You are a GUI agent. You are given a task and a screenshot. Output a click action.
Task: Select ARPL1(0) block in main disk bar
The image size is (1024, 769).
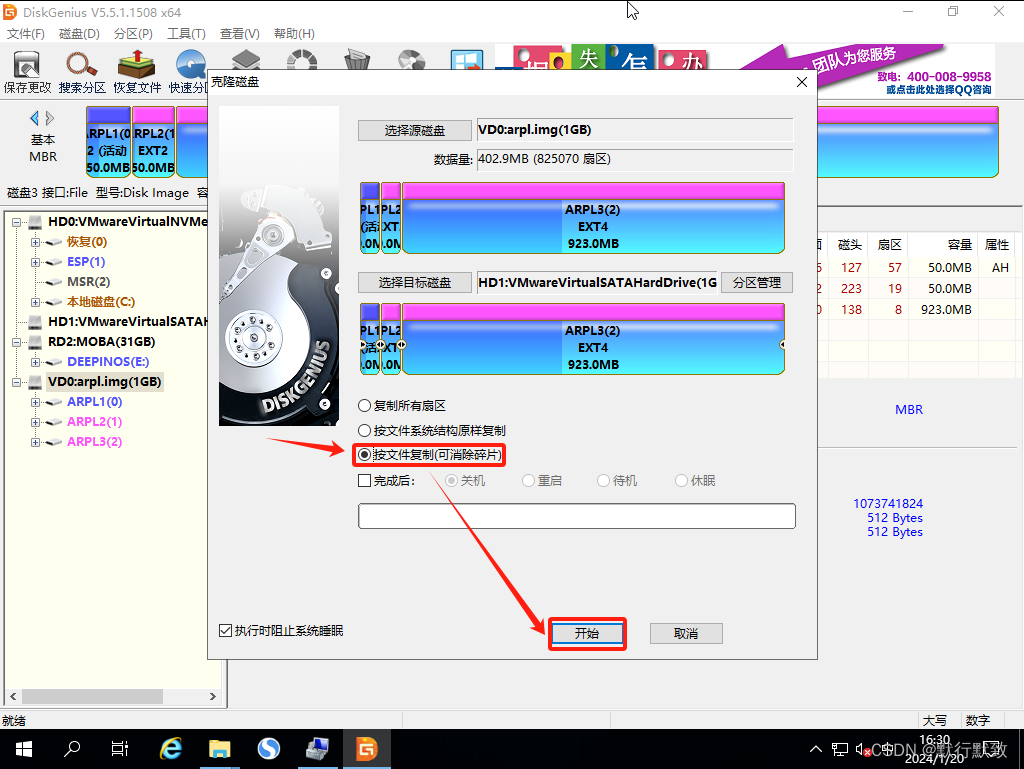(x=108, y=142)
